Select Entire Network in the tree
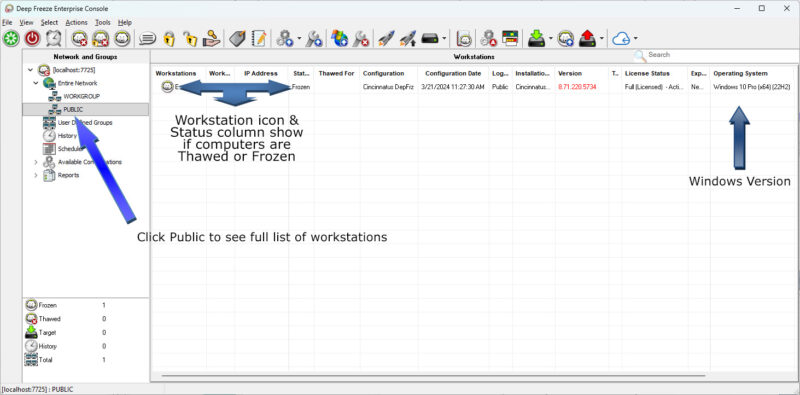 click(77, 83)
